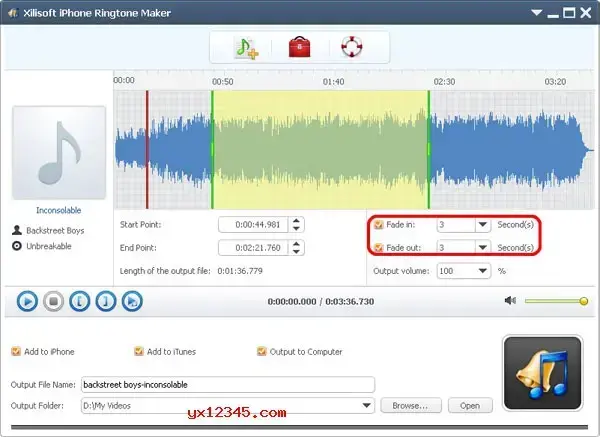Toggle the Fade in checkbox
The width and height of the screenshot is (600, 437).
(x=378, y=225)
